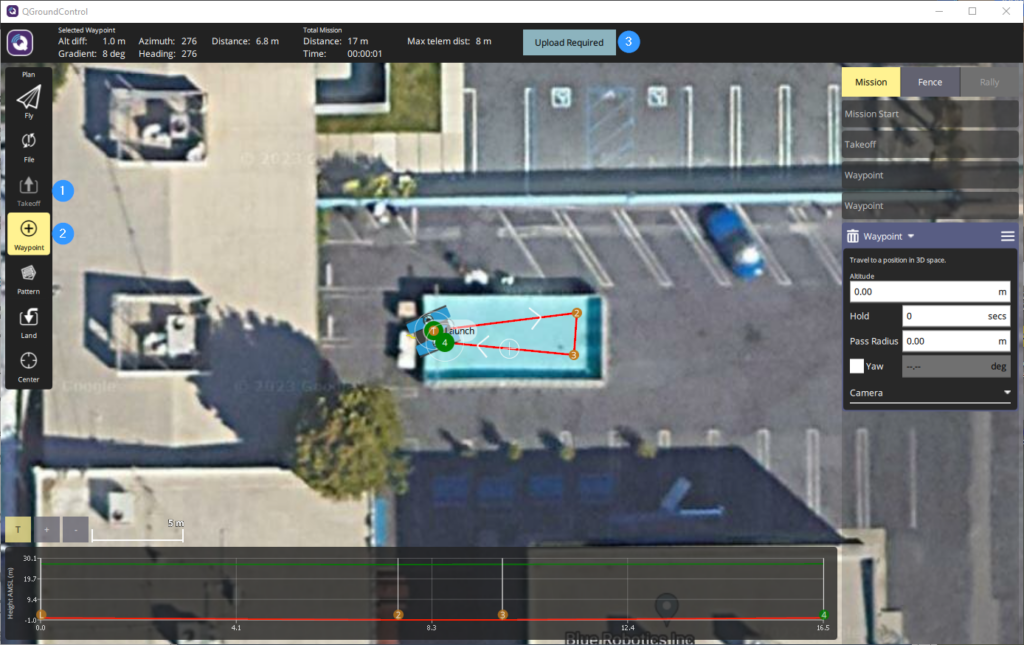1024x645 pixels.
Task: Toggle the terrain T button
Action: (16, 529)
